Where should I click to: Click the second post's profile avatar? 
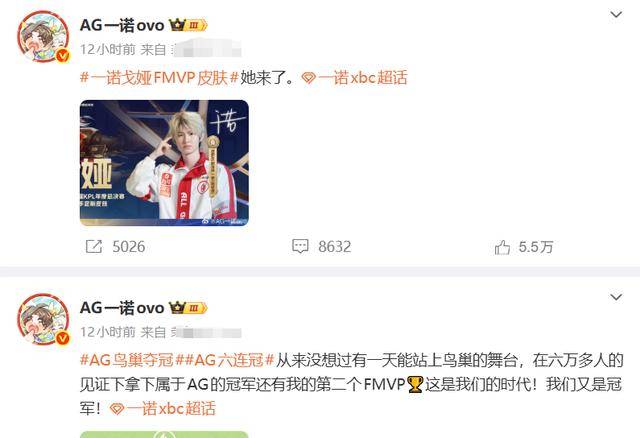[43, 319]
